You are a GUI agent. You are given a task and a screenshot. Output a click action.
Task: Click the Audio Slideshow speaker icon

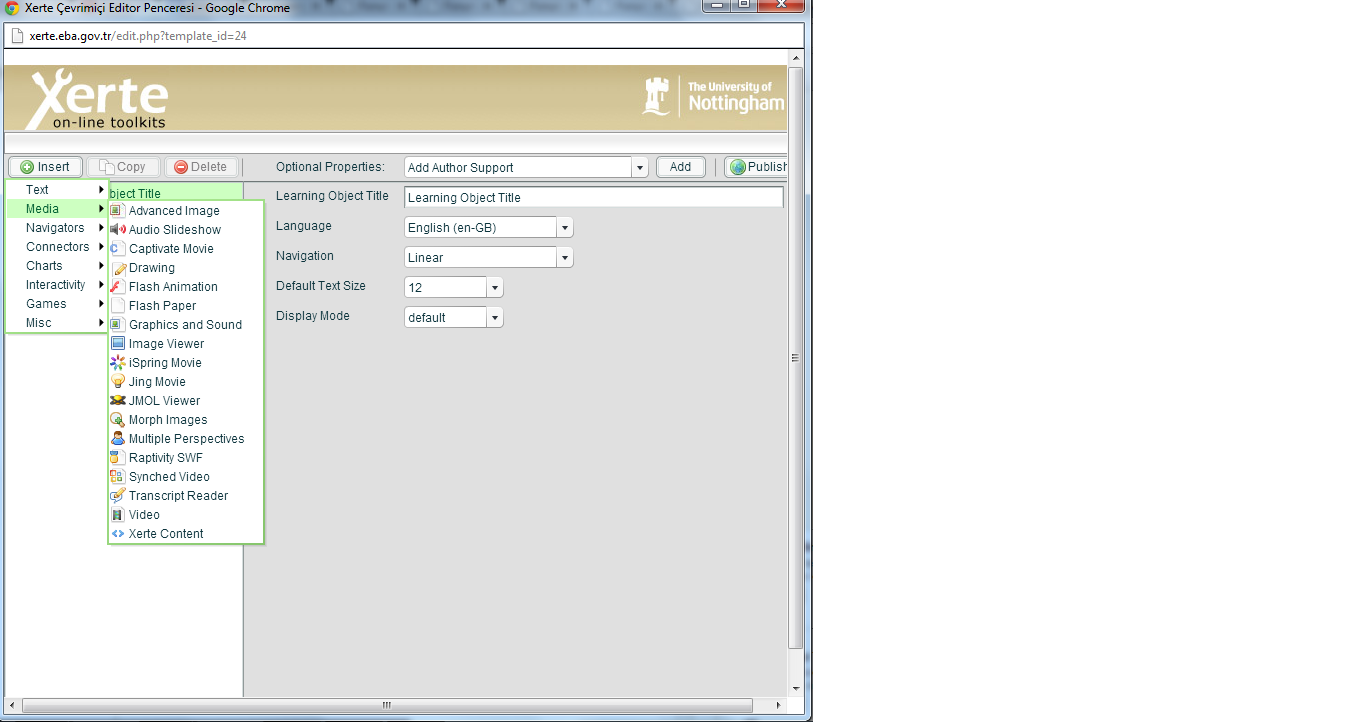tap(117, 230)
